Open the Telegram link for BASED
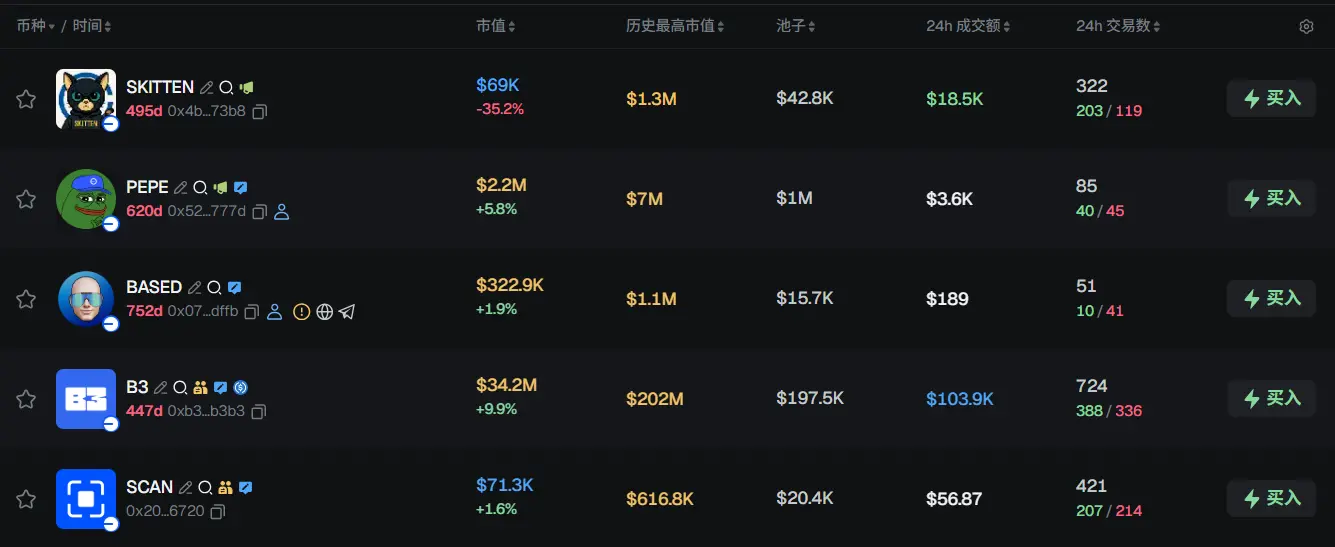 (347, 312)
